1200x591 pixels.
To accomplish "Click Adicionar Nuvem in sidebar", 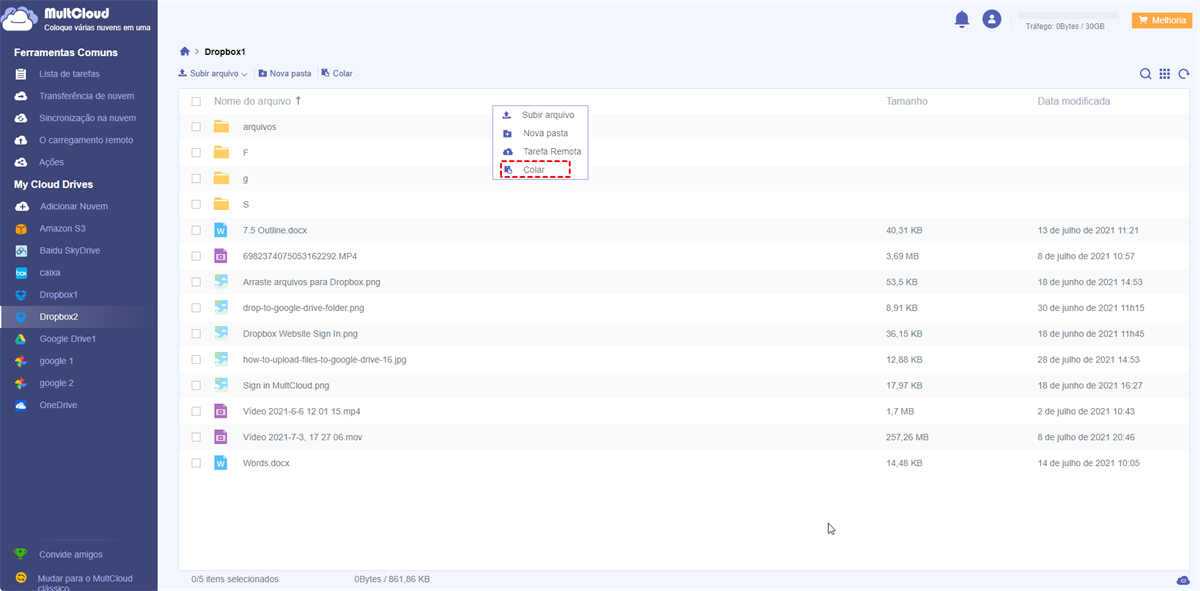I will [74, 206].
